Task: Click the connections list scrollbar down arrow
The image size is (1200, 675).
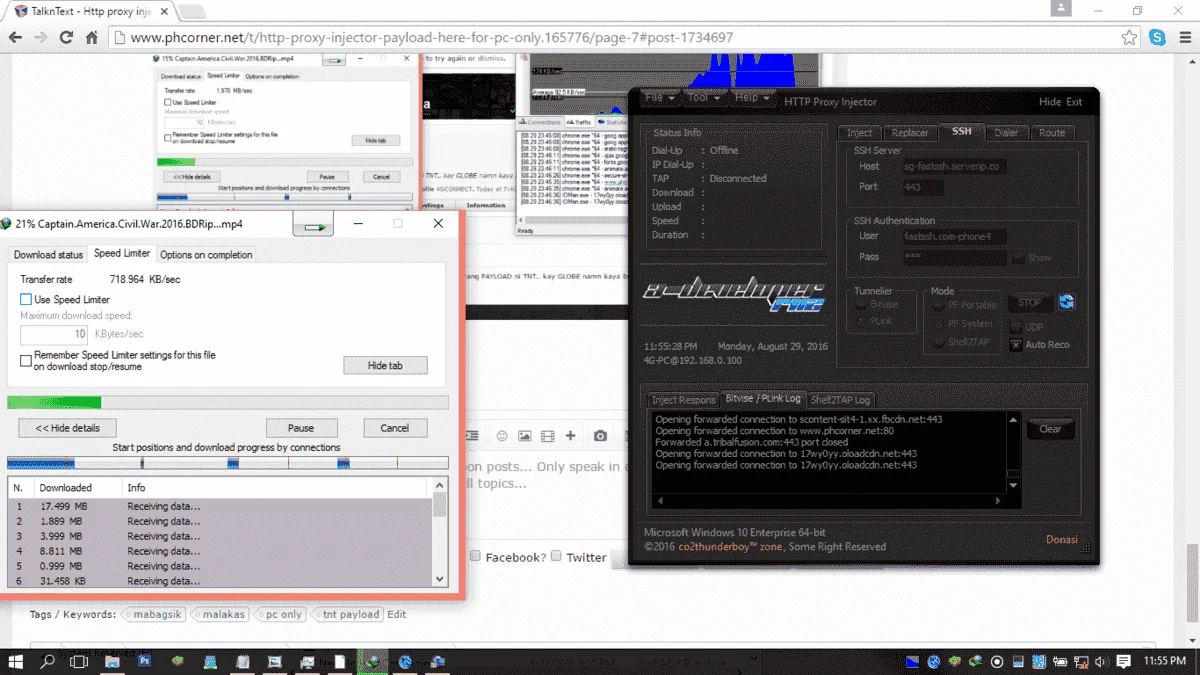Action: click(x=439, y=579)
